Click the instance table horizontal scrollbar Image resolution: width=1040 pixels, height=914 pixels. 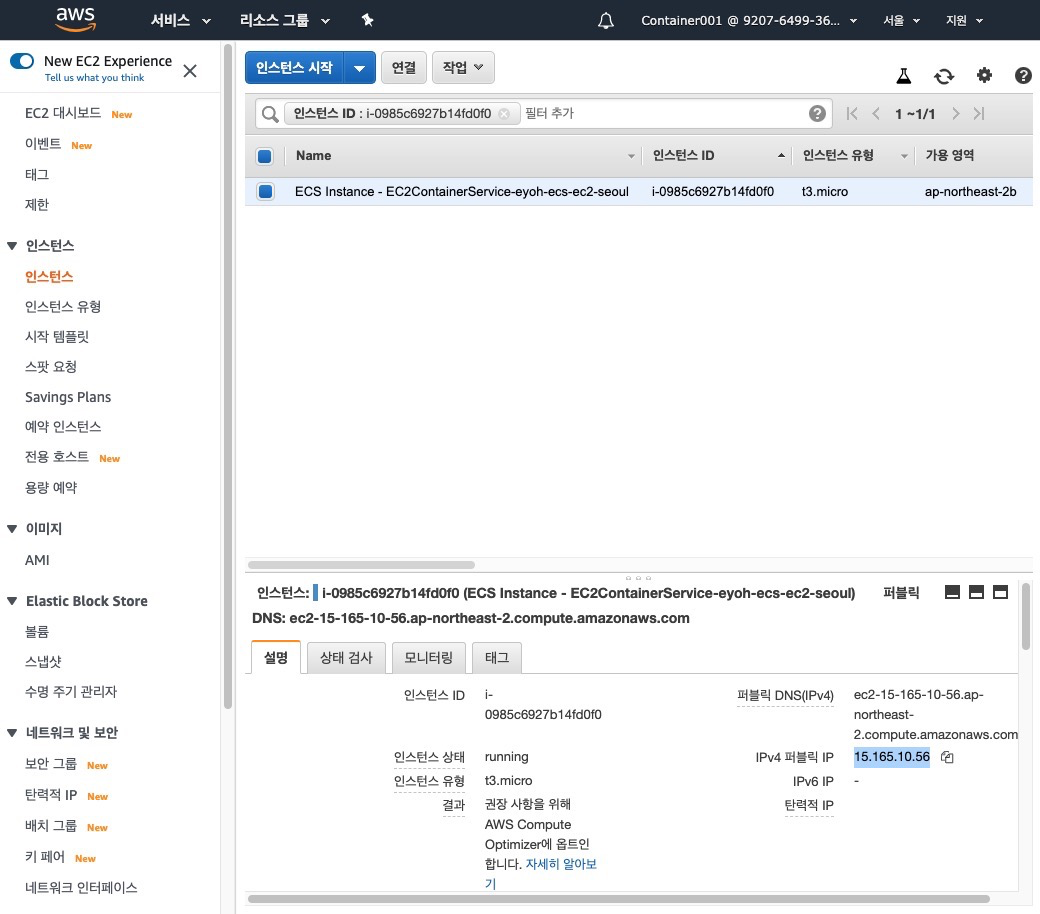(361, 565)
